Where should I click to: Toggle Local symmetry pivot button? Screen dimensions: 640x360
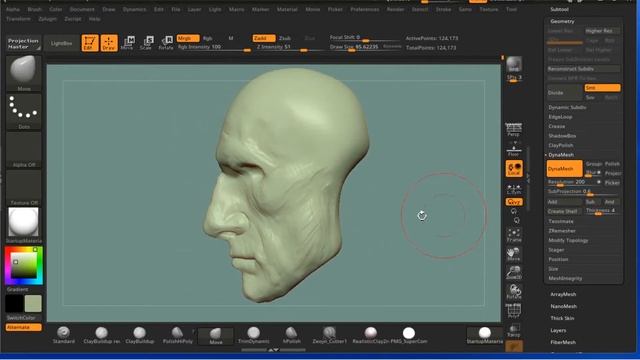(514, 169)
